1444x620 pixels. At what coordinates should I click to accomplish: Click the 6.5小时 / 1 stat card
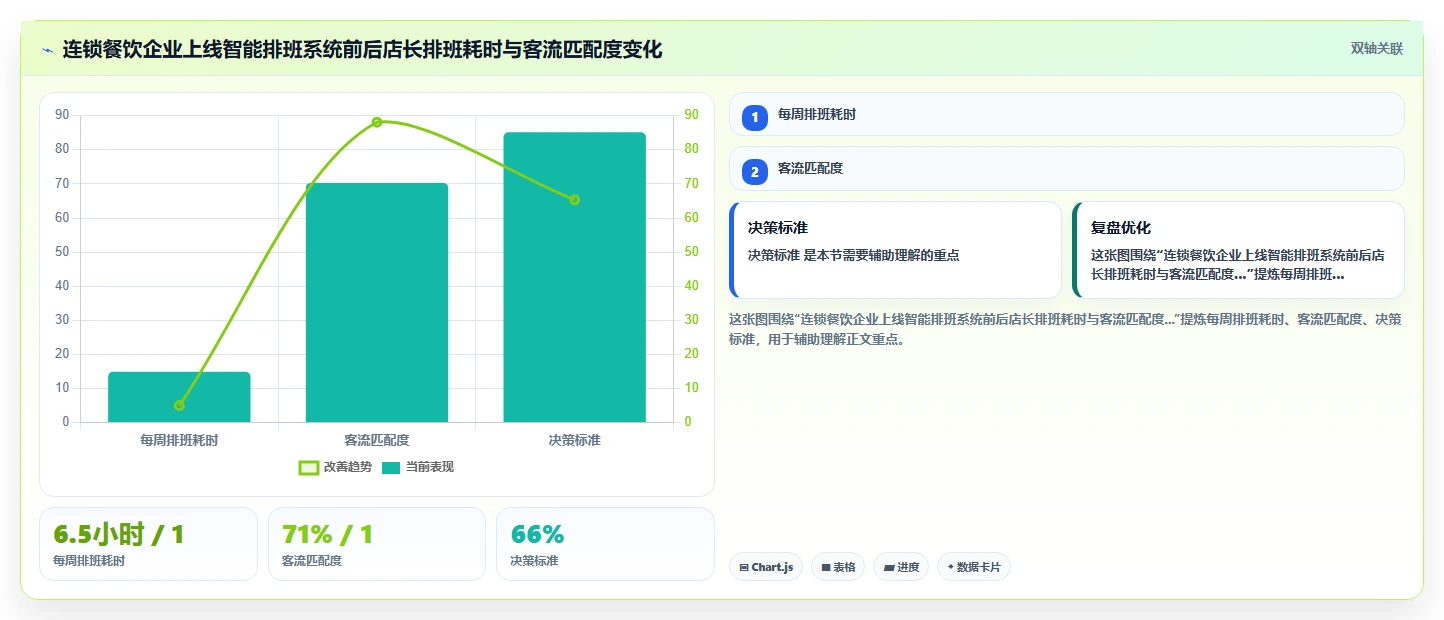pos(148,544)
